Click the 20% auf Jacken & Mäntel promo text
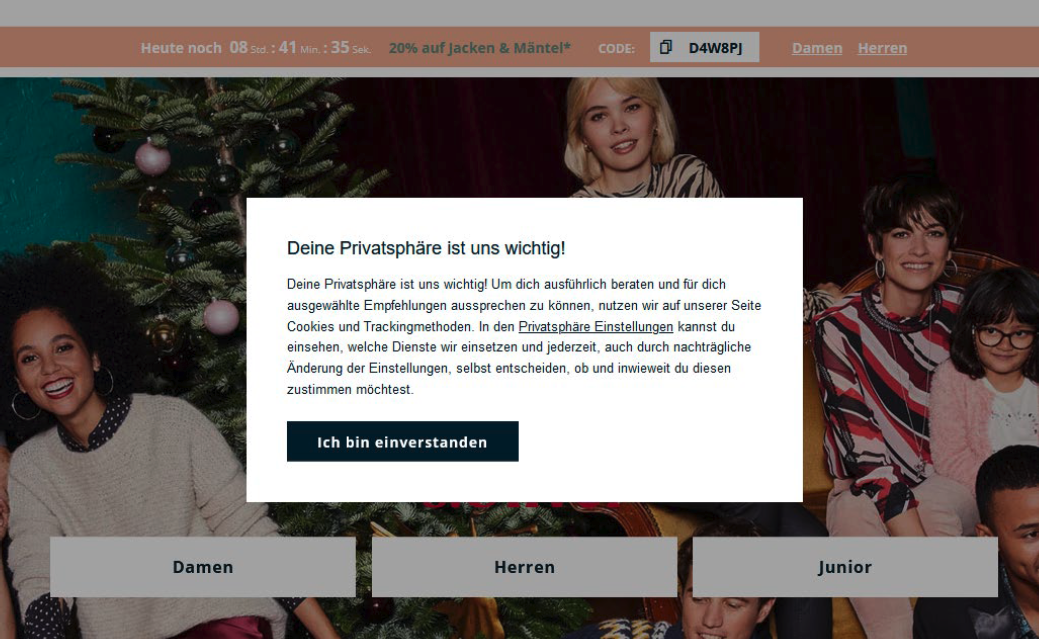Image resolution: width=1039 pixels, height=639 pixels. (479, 48)
